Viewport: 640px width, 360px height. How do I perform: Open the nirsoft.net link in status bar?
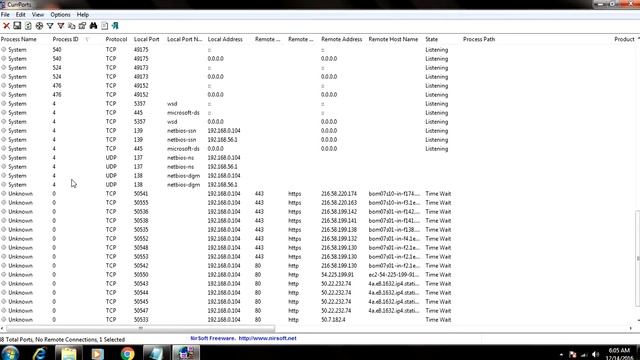(x=267, y=338)
